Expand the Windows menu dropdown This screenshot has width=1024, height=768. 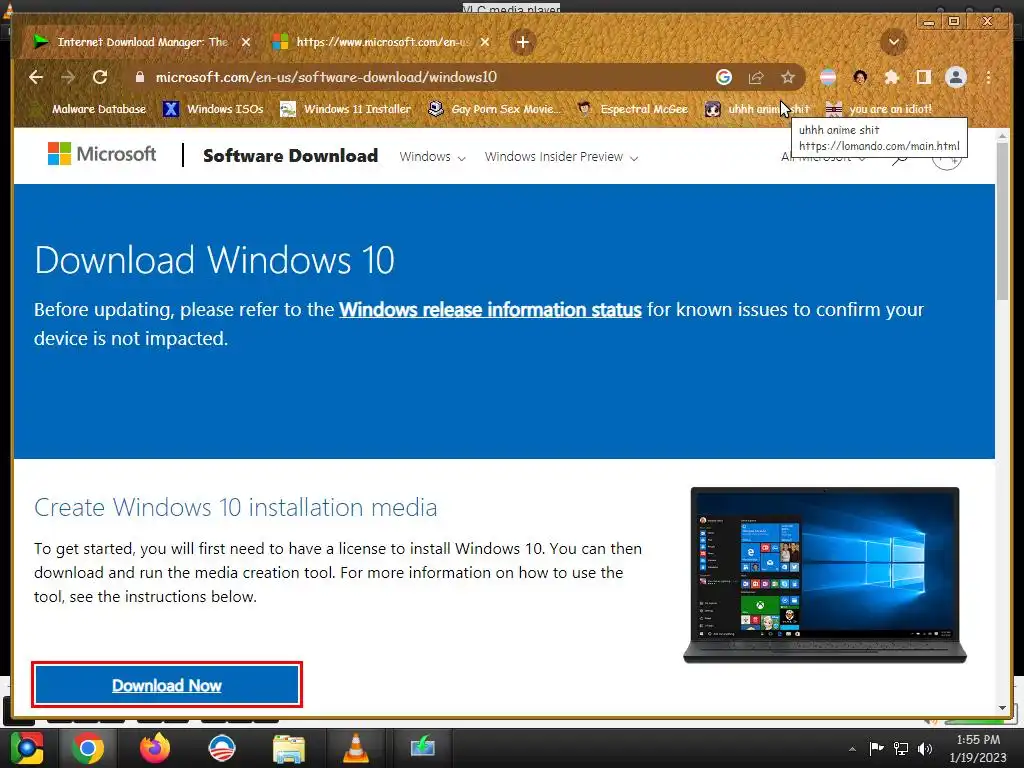click(x=432, y=157)
